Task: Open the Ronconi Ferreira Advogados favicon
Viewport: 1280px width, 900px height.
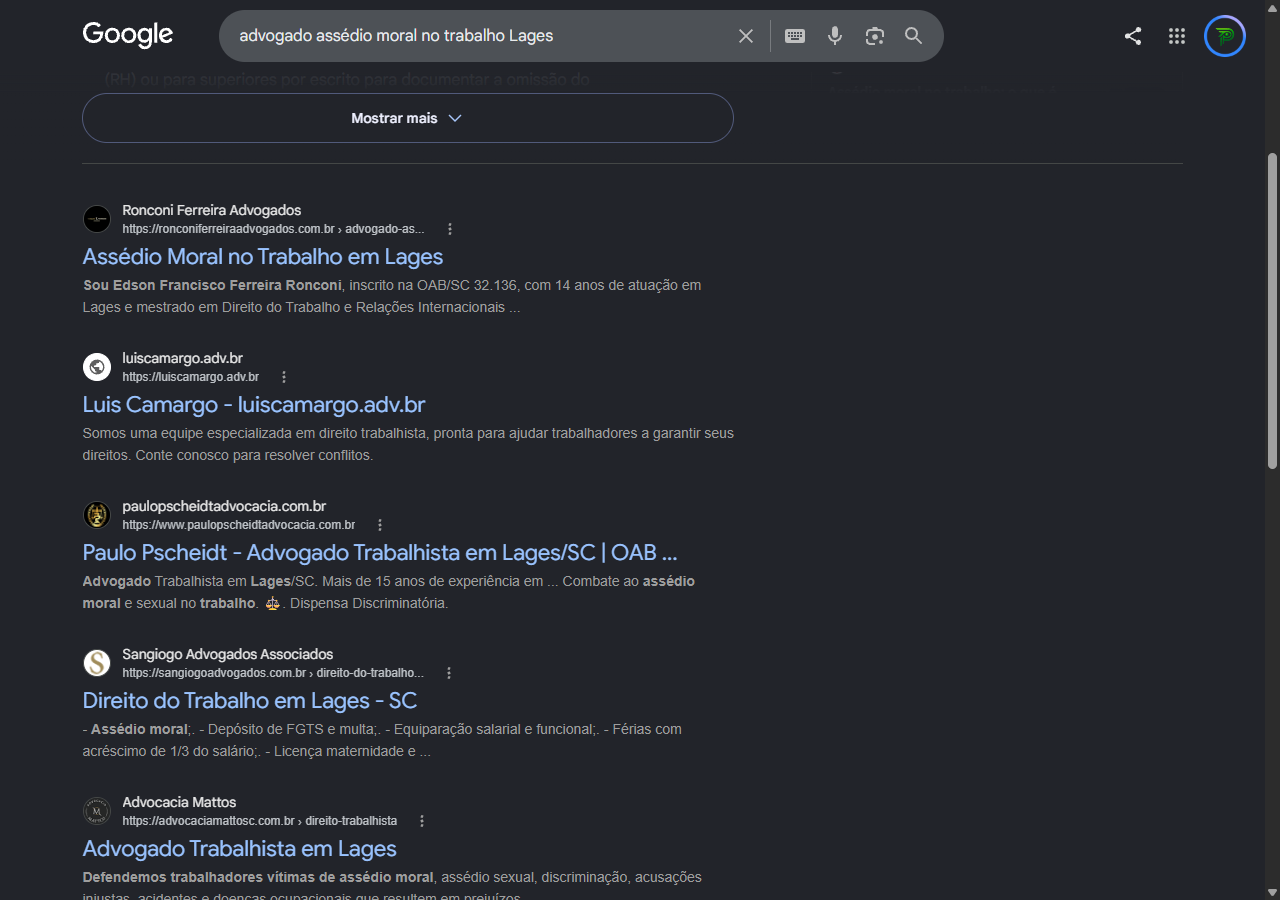Action: [x=97, y=219]
